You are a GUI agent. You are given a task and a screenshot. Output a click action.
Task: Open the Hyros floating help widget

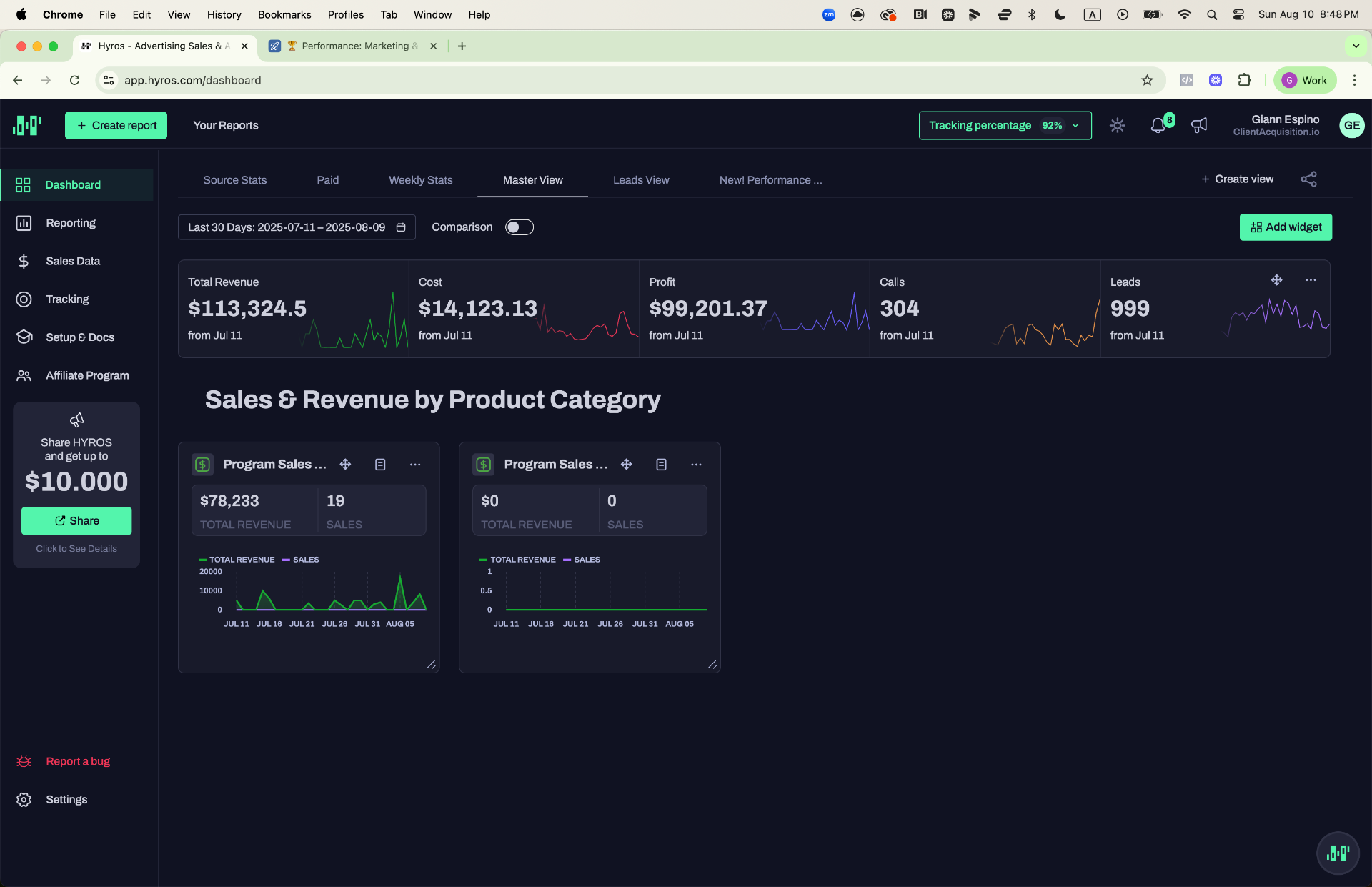pyautogui.click(x=1338, y=853)
